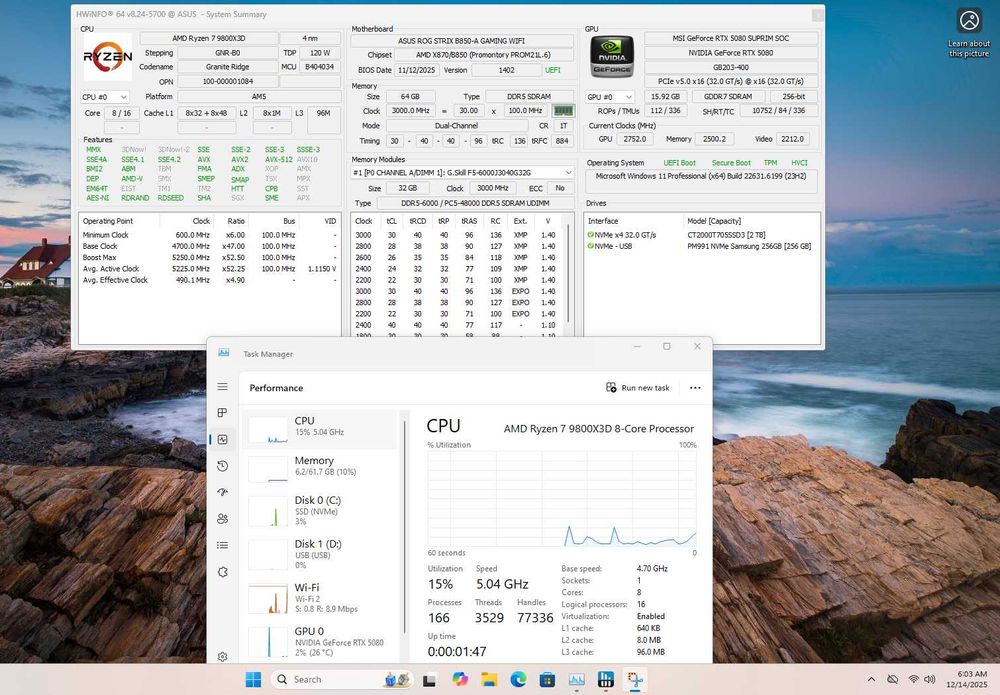The image size is (1000, 695).
Task: Click the 'UEFI Boot' label in HWiNFO
Action: (x=679, y=163)
